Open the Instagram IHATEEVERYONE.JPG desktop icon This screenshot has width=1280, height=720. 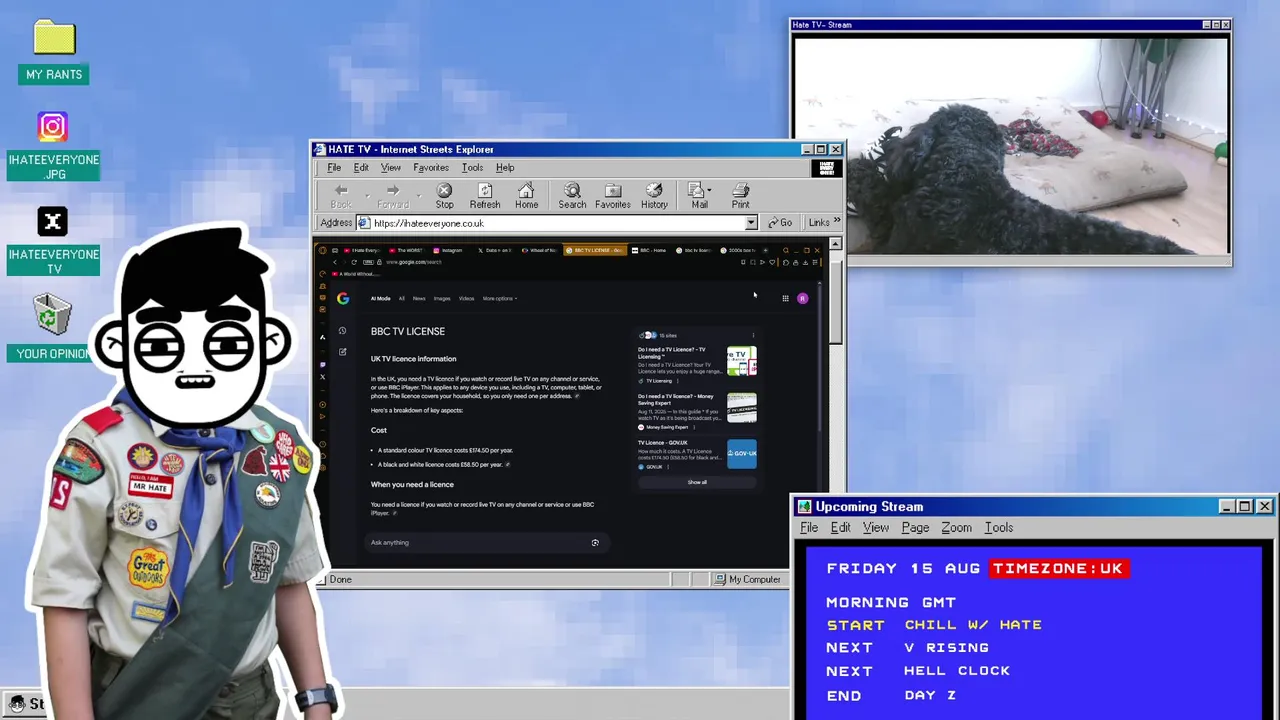click(53, 127)
